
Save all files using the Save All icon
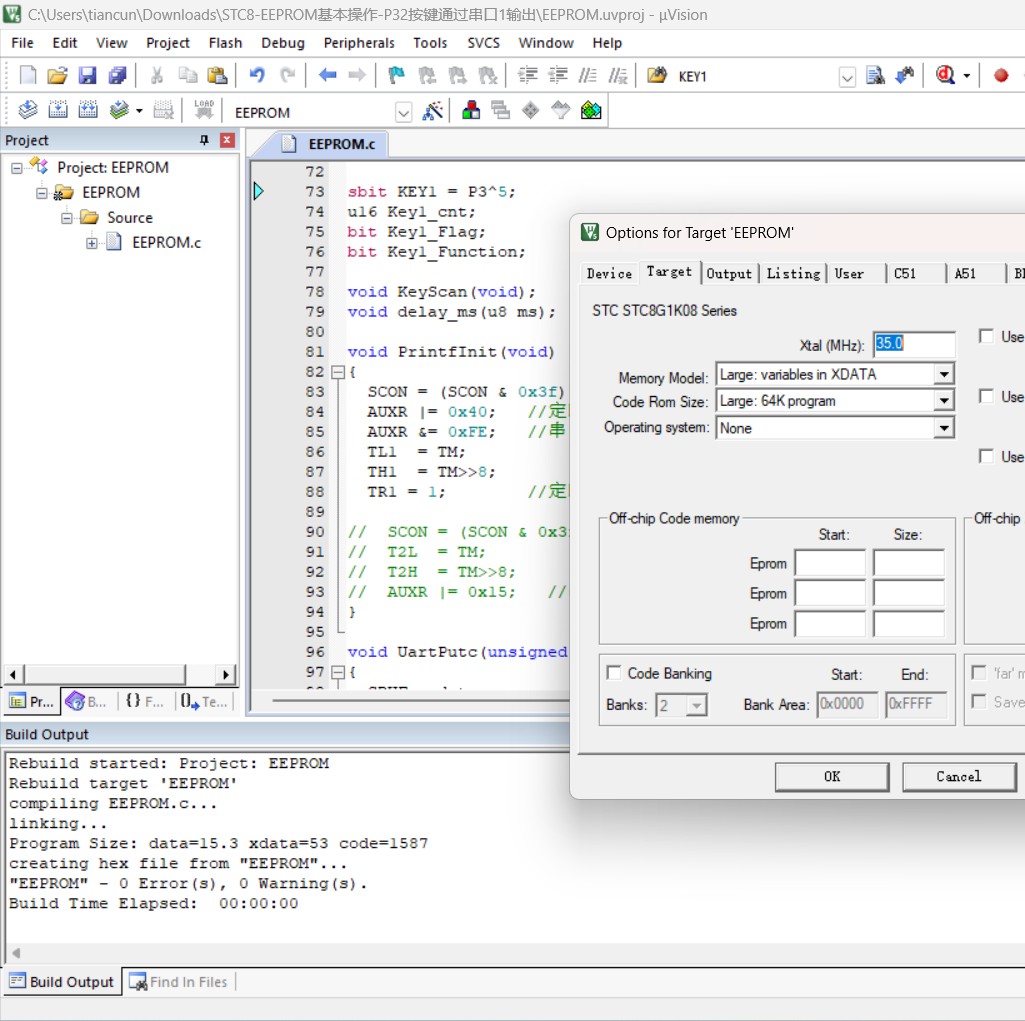tap(117, 75)
